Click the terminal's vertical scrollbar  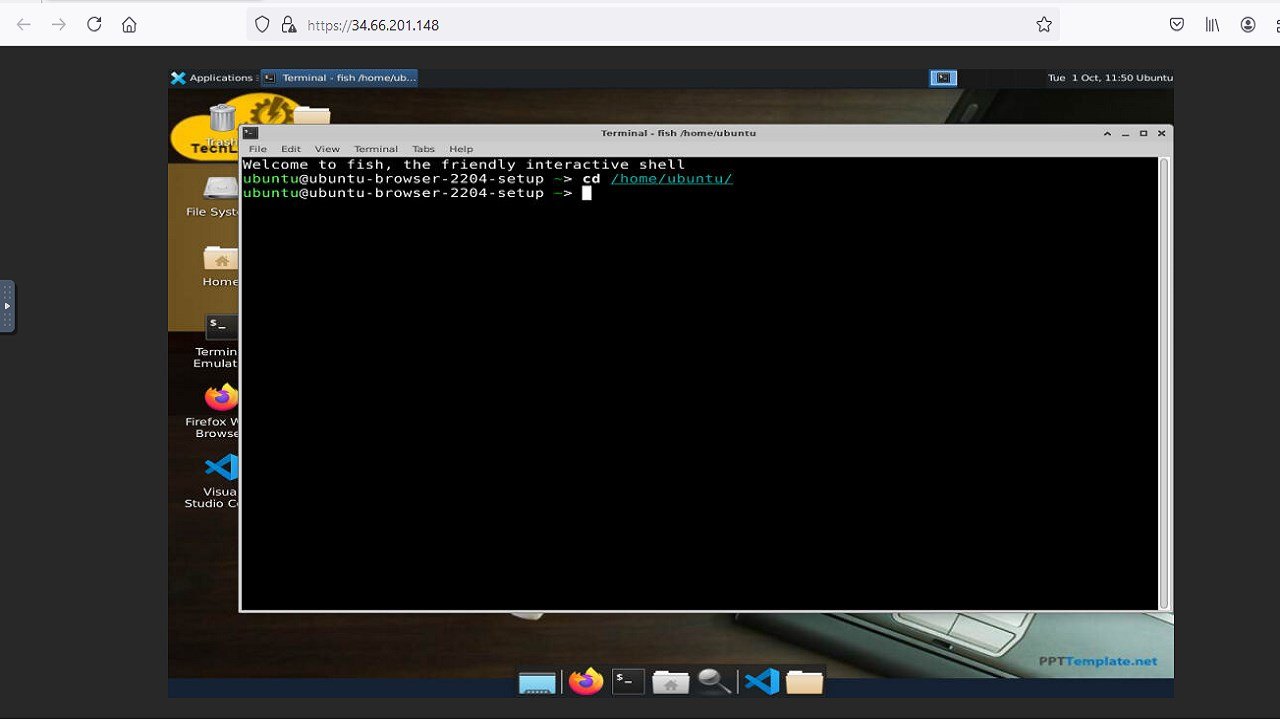1164,380
